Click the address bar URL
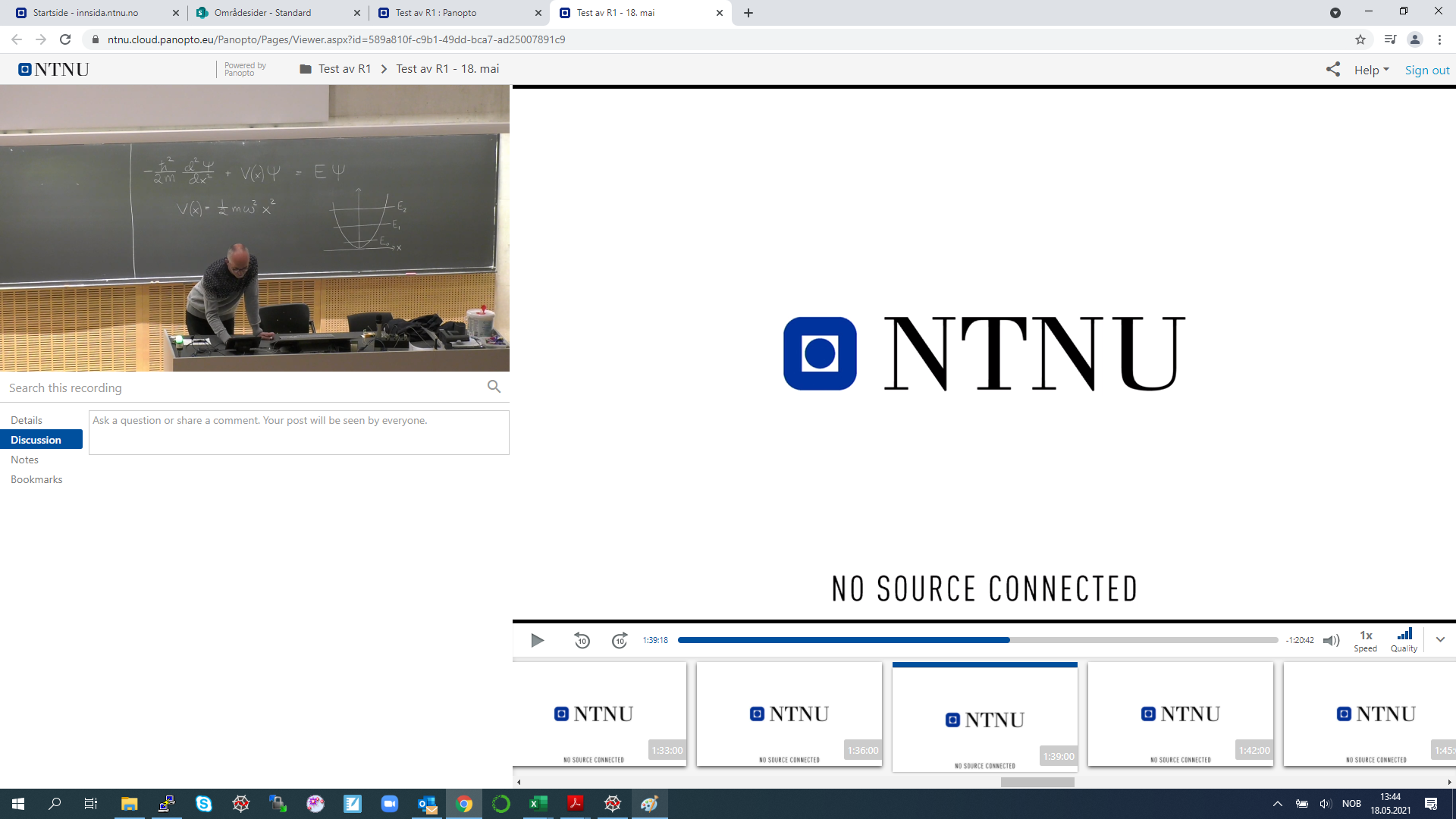Viewport: 1456px width, 819px height. tap(336, 39)
